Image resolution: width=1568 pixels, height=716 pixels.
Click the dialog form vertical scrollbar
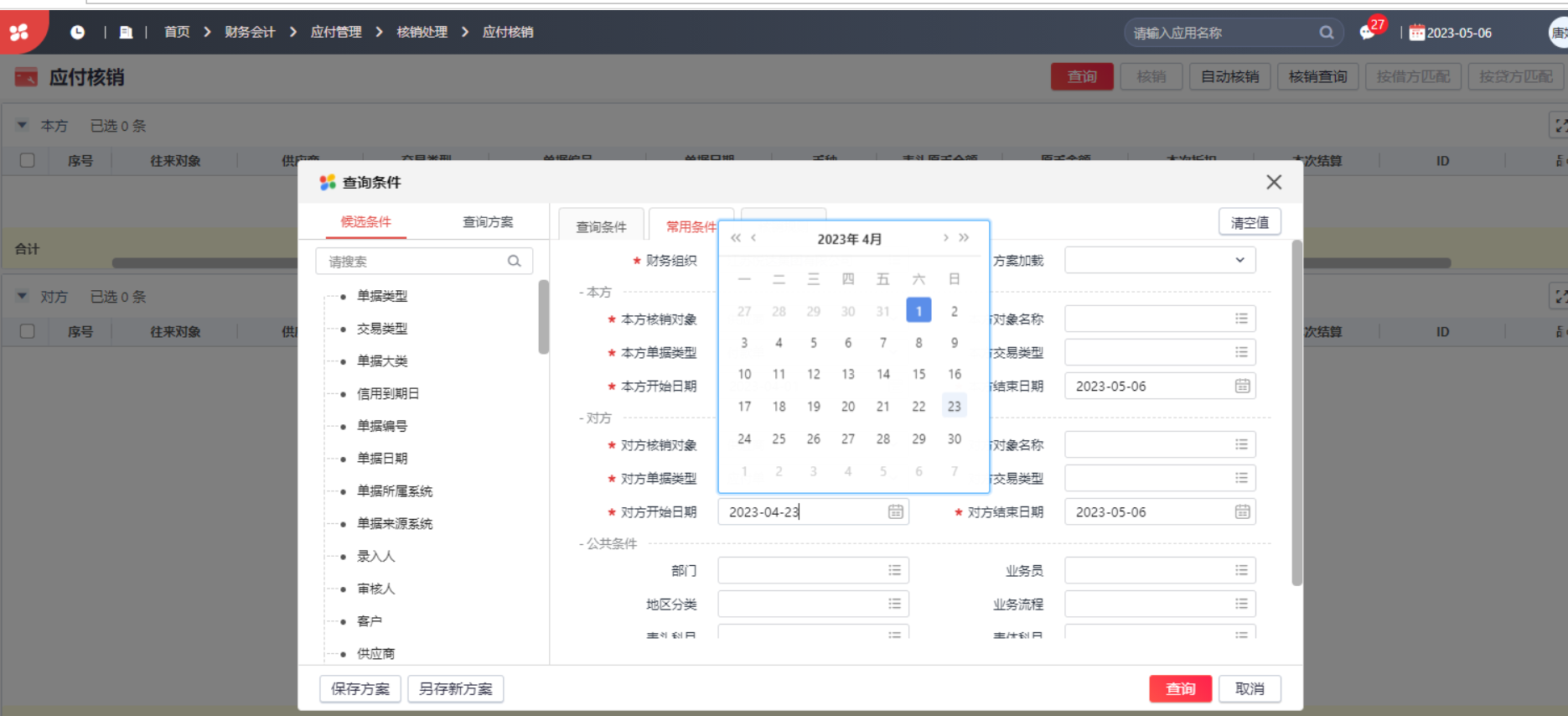point(1296,412)
